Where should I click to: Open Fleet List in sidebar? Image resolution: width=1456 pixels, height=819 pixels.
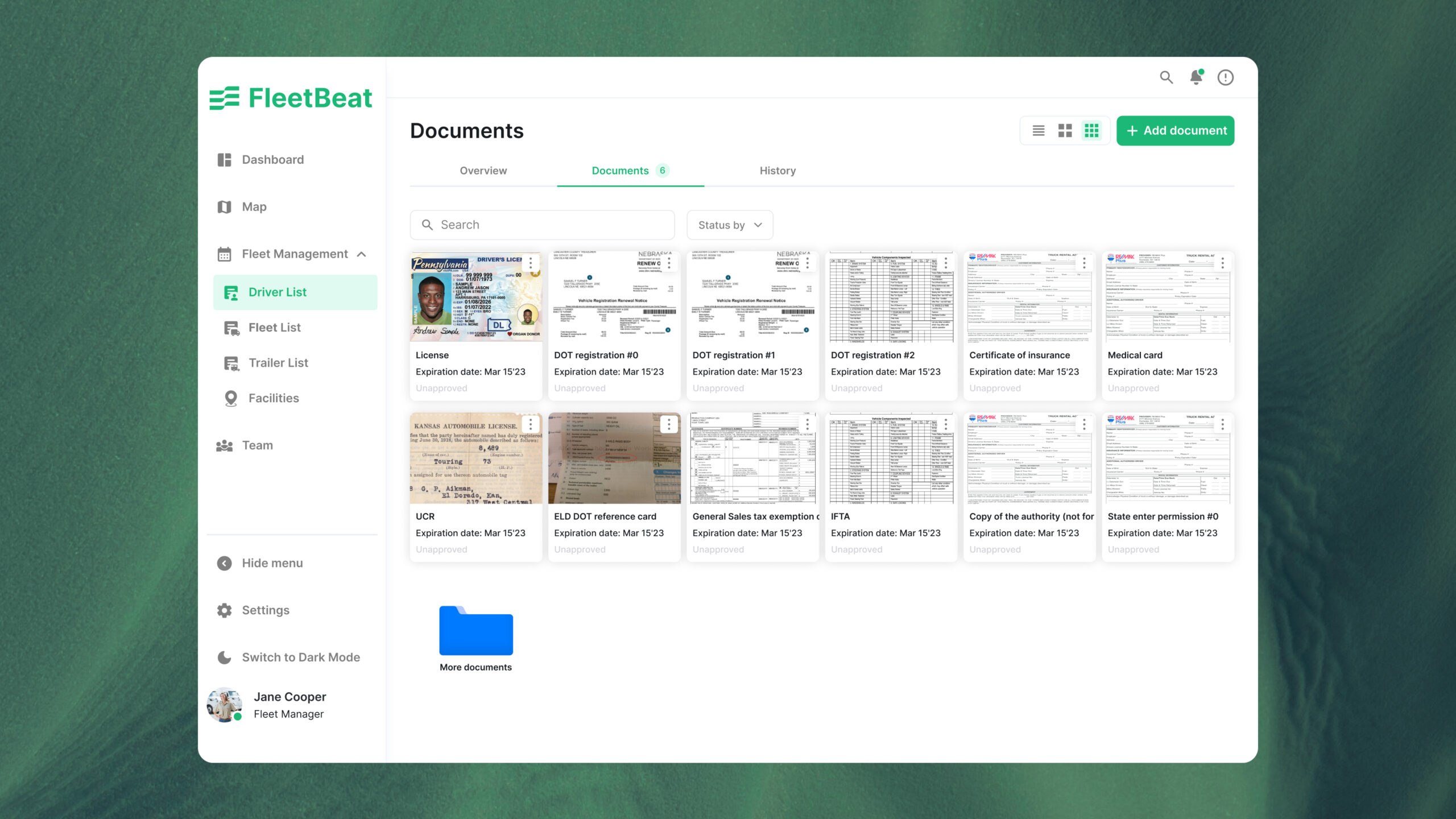pyautogui.click(x=262, y=328)
